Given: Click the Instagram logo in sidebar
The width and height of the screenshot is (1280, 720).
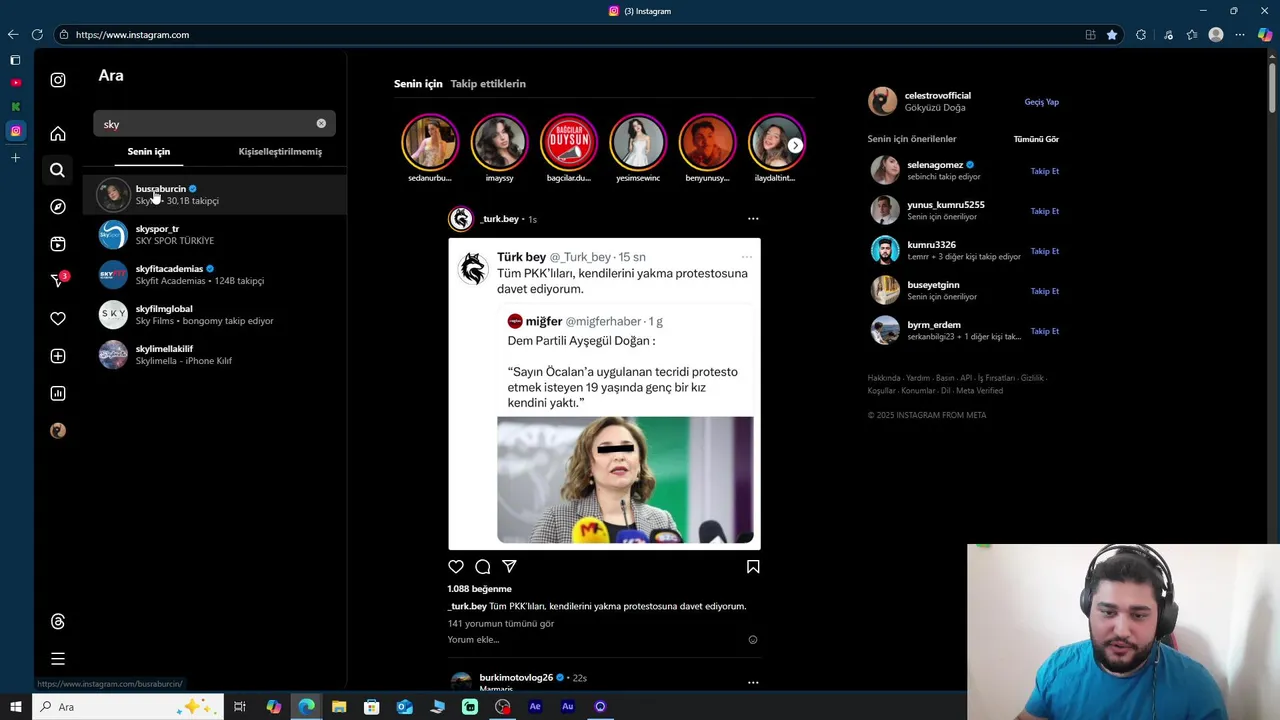Looking at the screenshot, I should coord(58,80).
